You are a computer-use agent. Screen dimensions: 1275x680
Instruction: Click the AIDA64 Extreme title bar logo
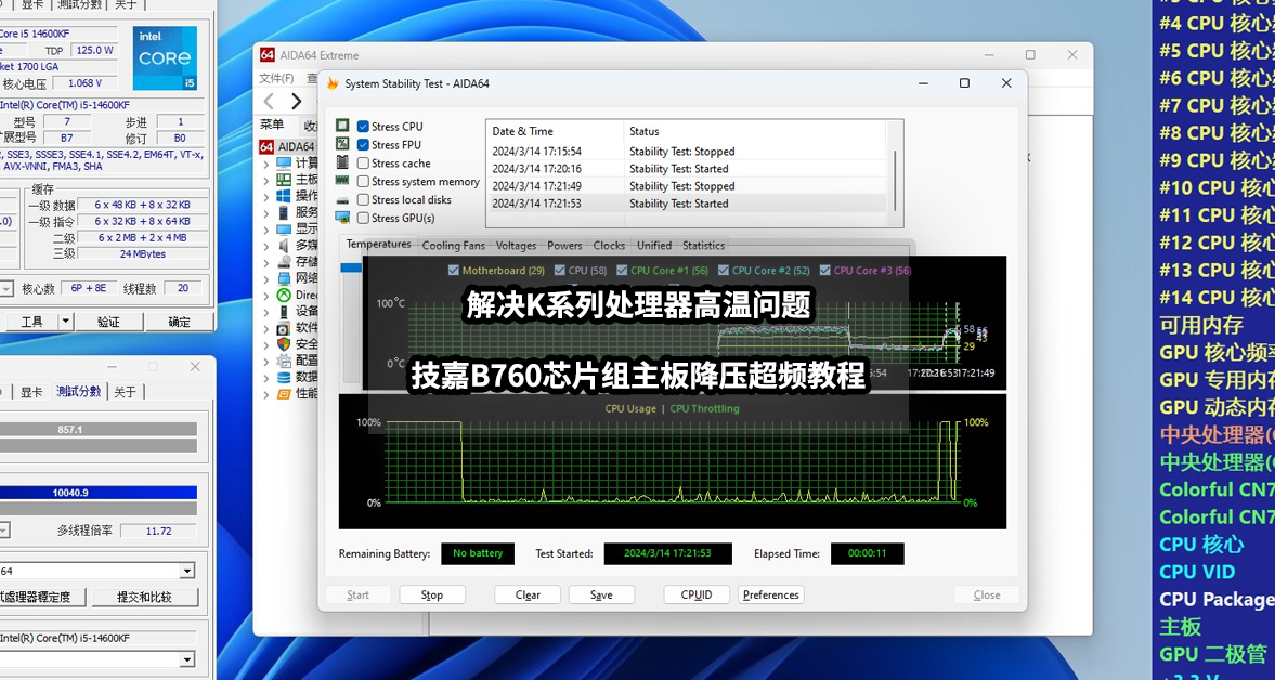pos(267,55)
